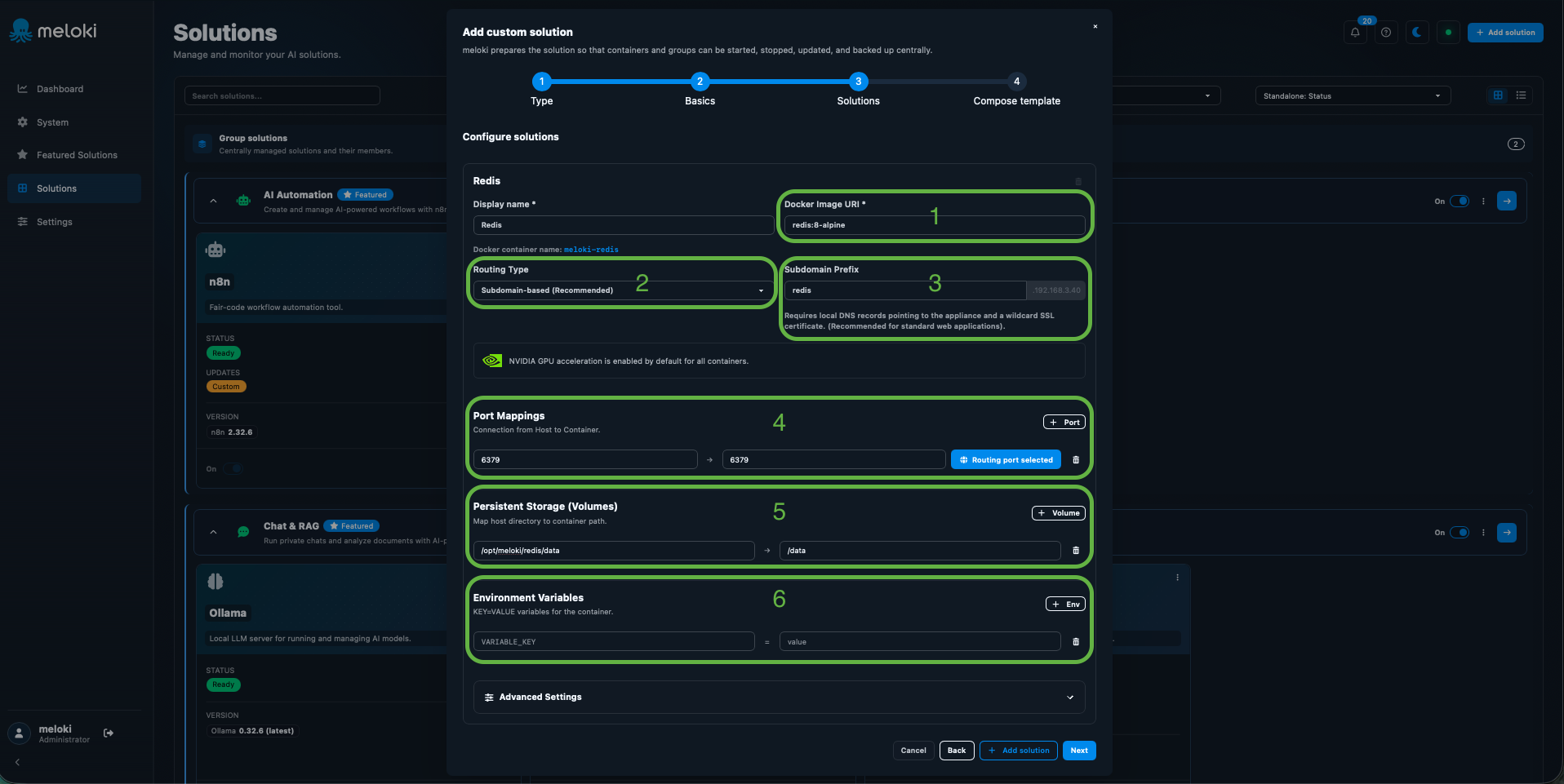Open the Routing Type dropdown

622,290
